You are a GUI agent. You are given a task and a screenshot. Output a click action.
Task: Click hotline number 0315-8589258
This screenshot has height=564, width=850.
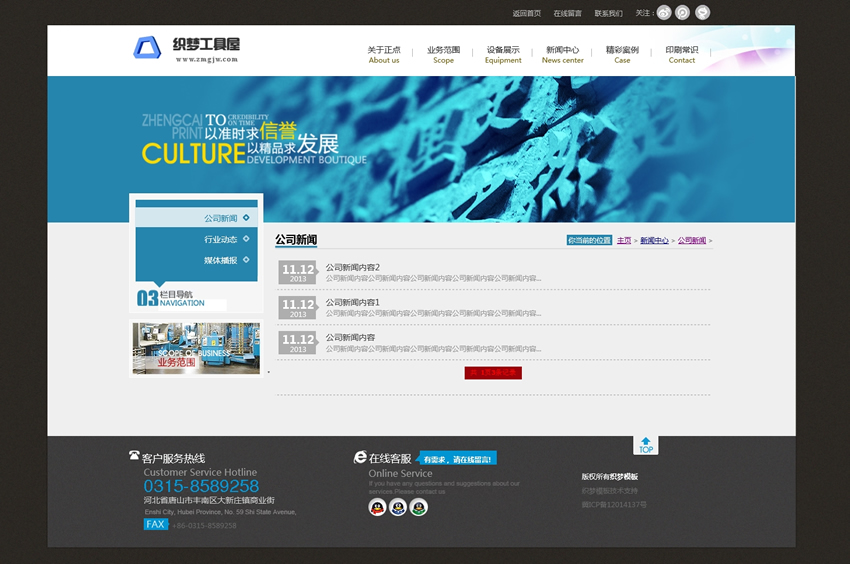click(201, 486)
